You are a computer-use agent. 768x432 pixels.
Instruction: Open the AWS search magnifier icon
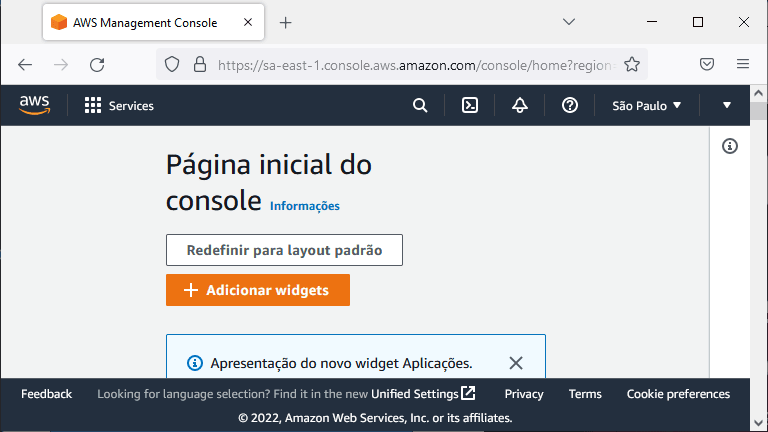pos(420,105)
